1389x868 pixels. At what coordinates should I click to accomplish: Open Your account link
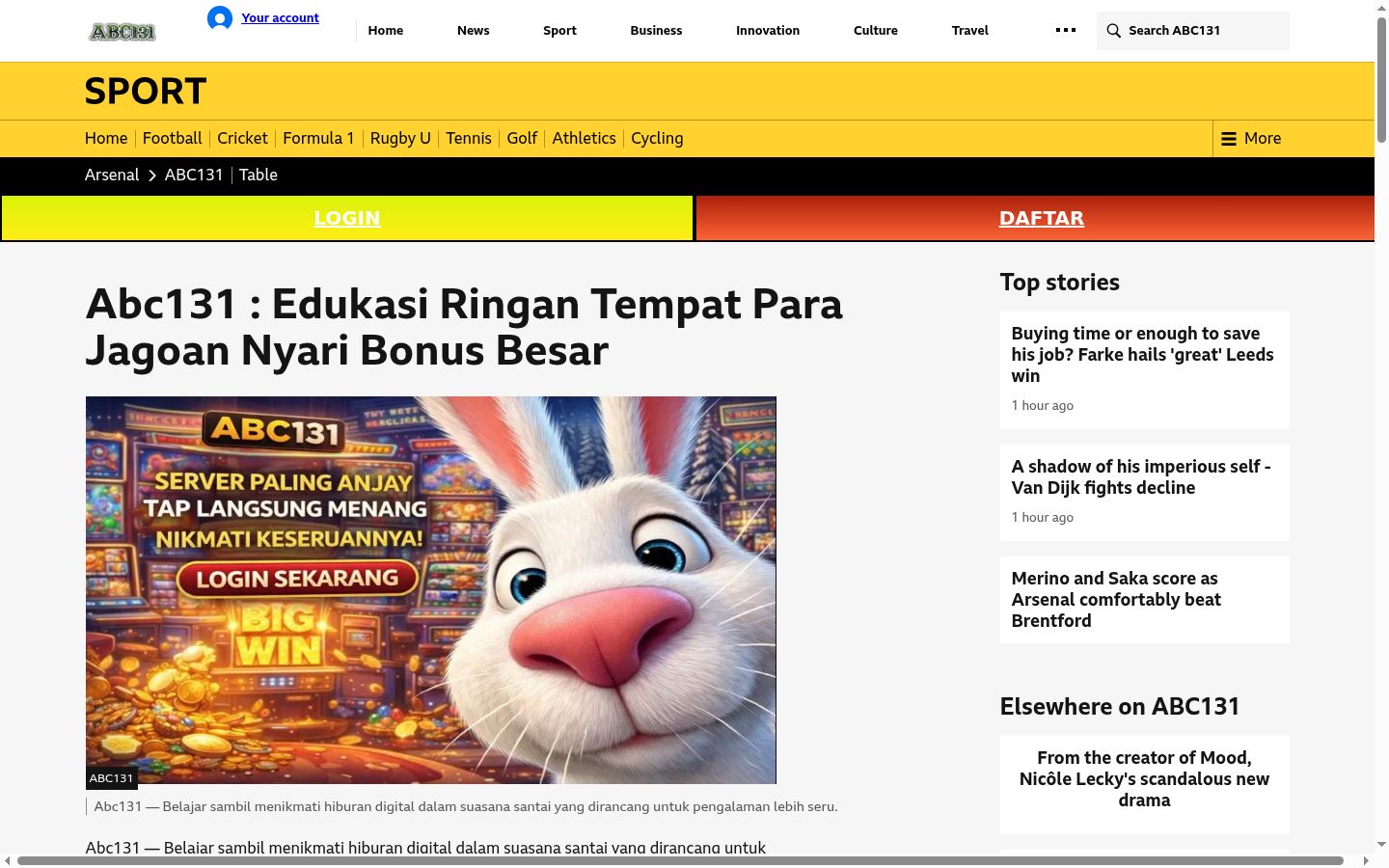coord(280,17)
